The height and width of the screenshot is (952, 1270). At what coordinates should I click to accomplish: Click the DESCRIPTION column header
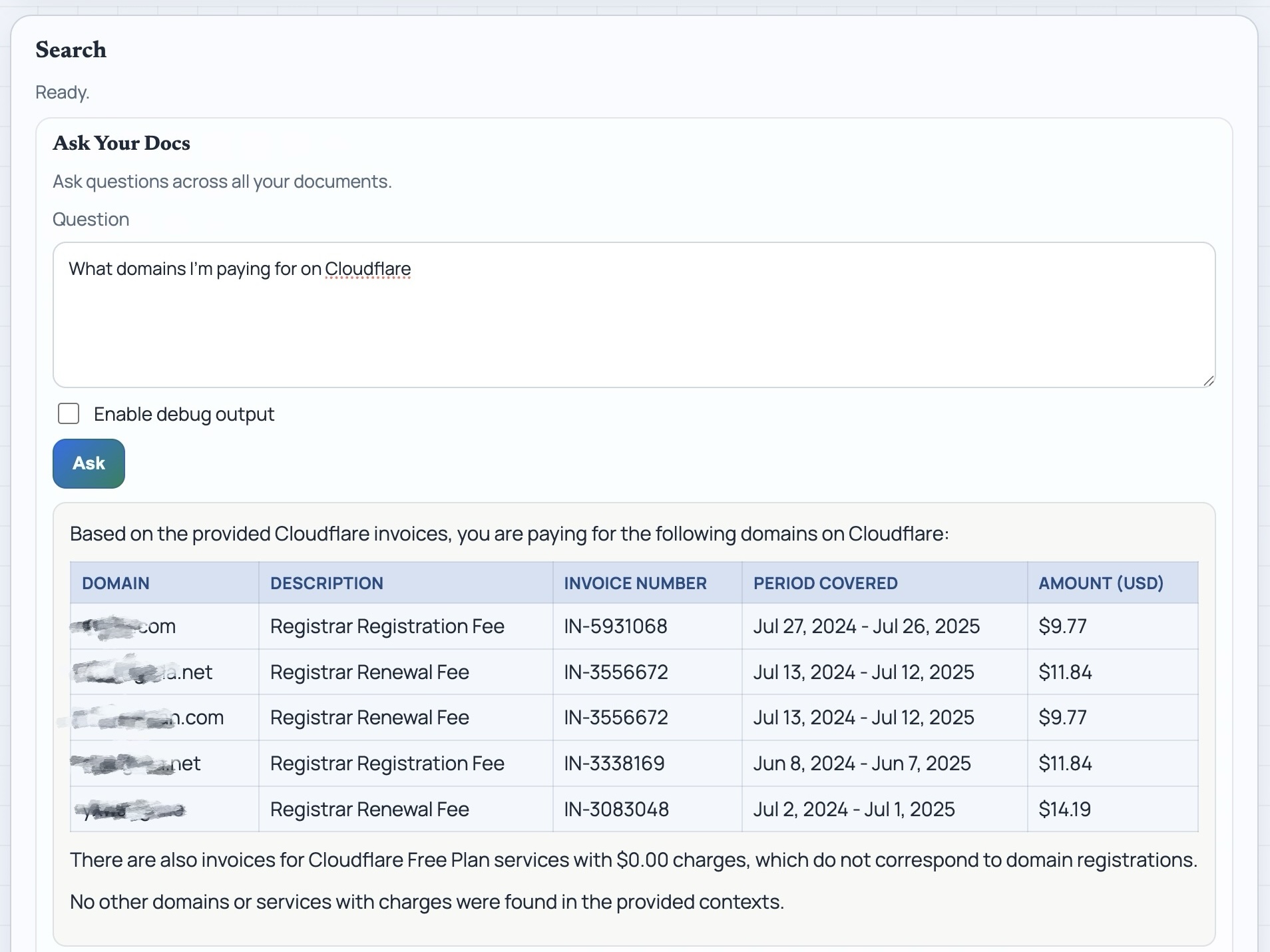[326, 583]
